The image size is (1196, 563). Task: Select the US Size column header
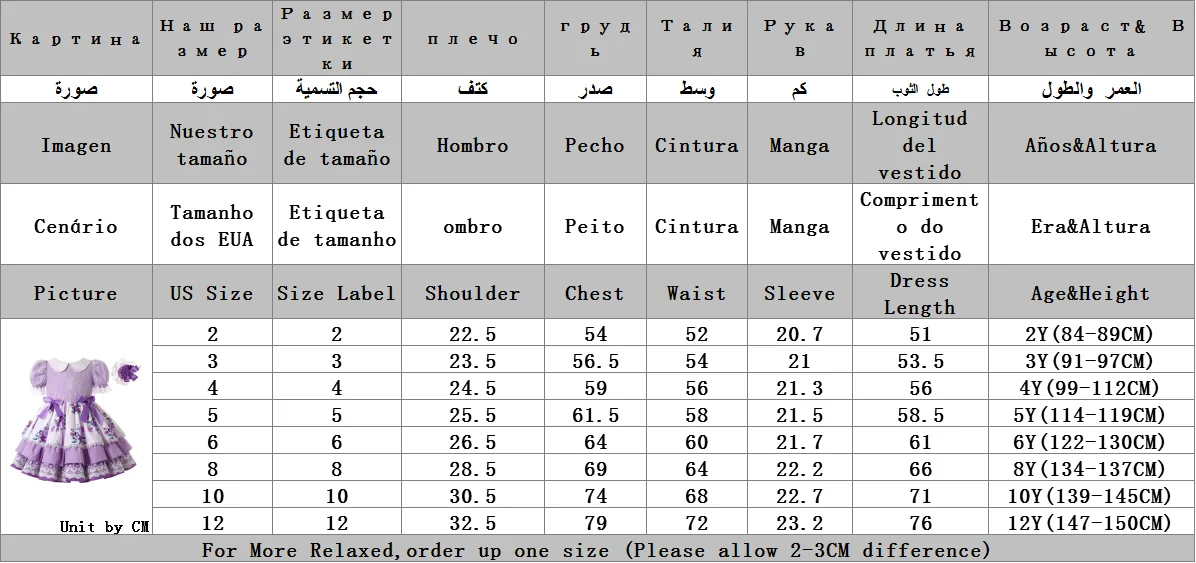tap(211, 294)
